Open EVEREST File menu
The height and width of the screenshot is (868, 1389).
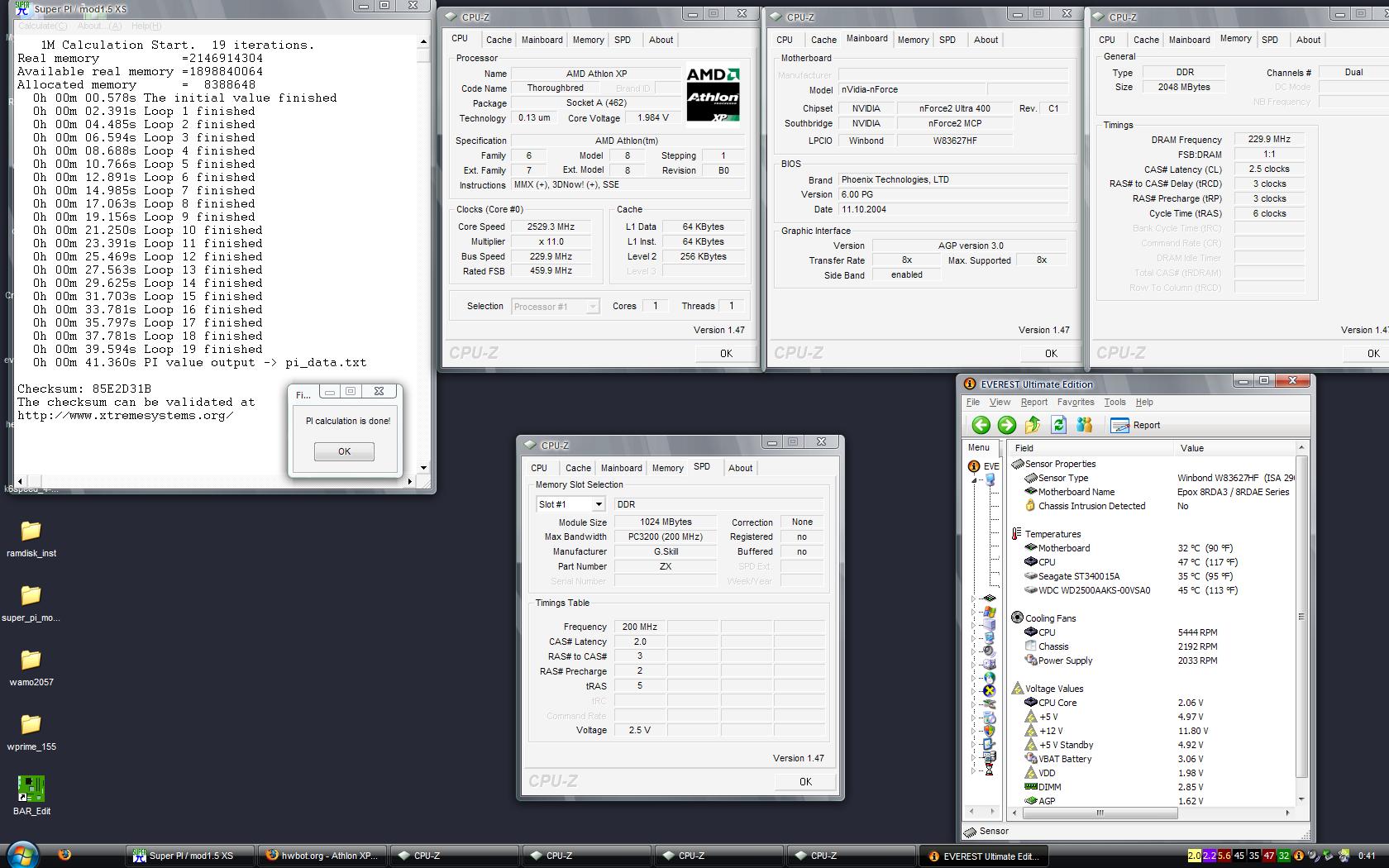click(973, 402)
